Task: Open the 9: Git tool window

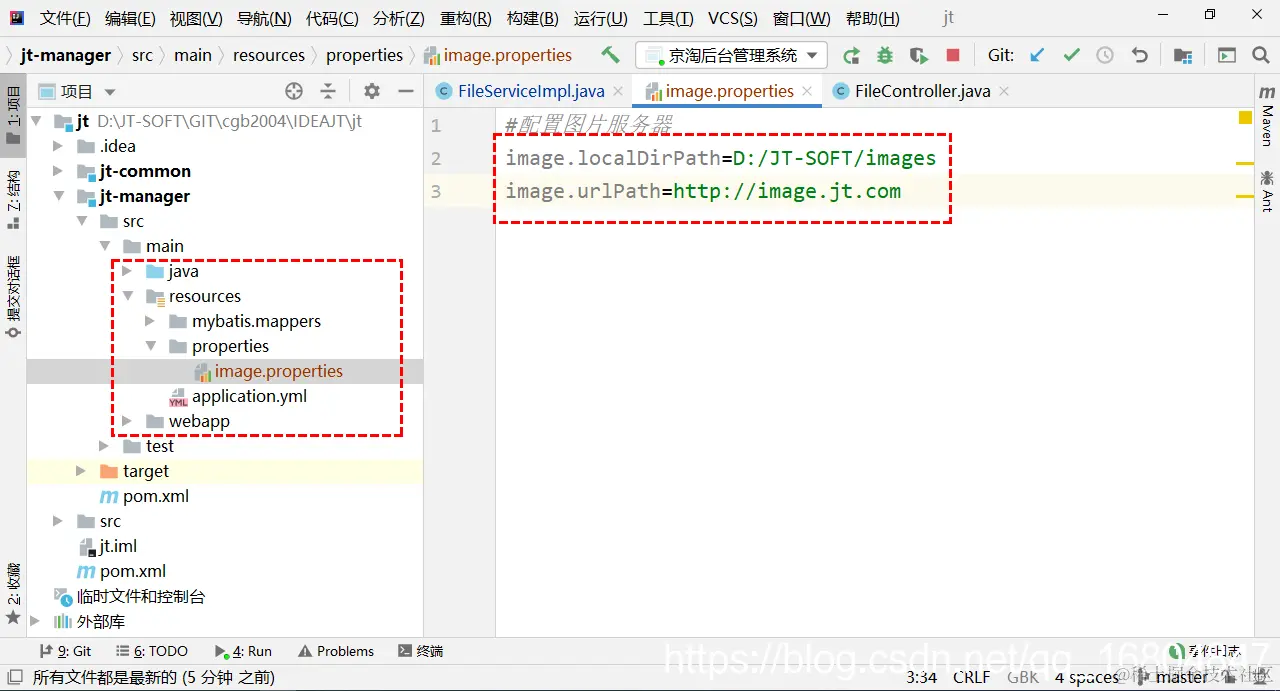Action: tap(65, 651)
